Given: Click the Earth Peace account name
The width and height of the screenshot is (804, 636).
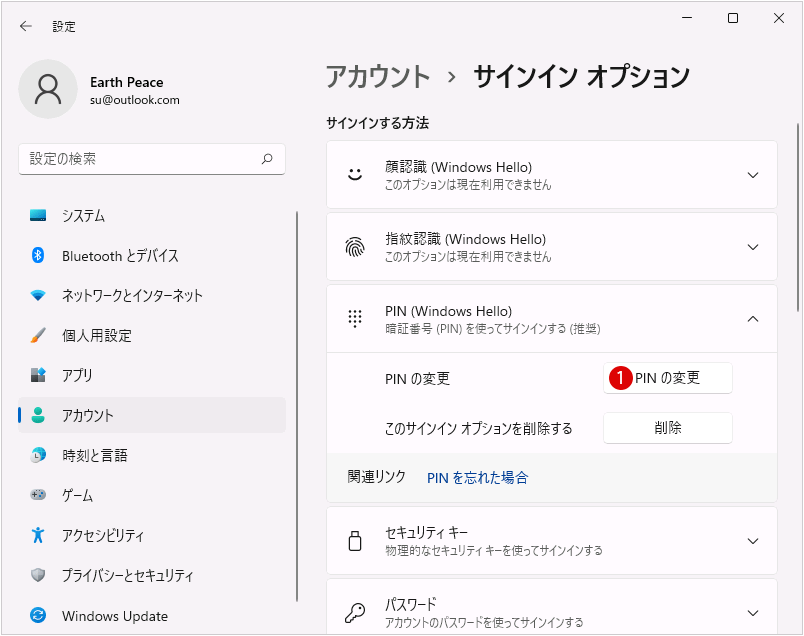Looking at the screenshot, I should (x=127, y=82).
